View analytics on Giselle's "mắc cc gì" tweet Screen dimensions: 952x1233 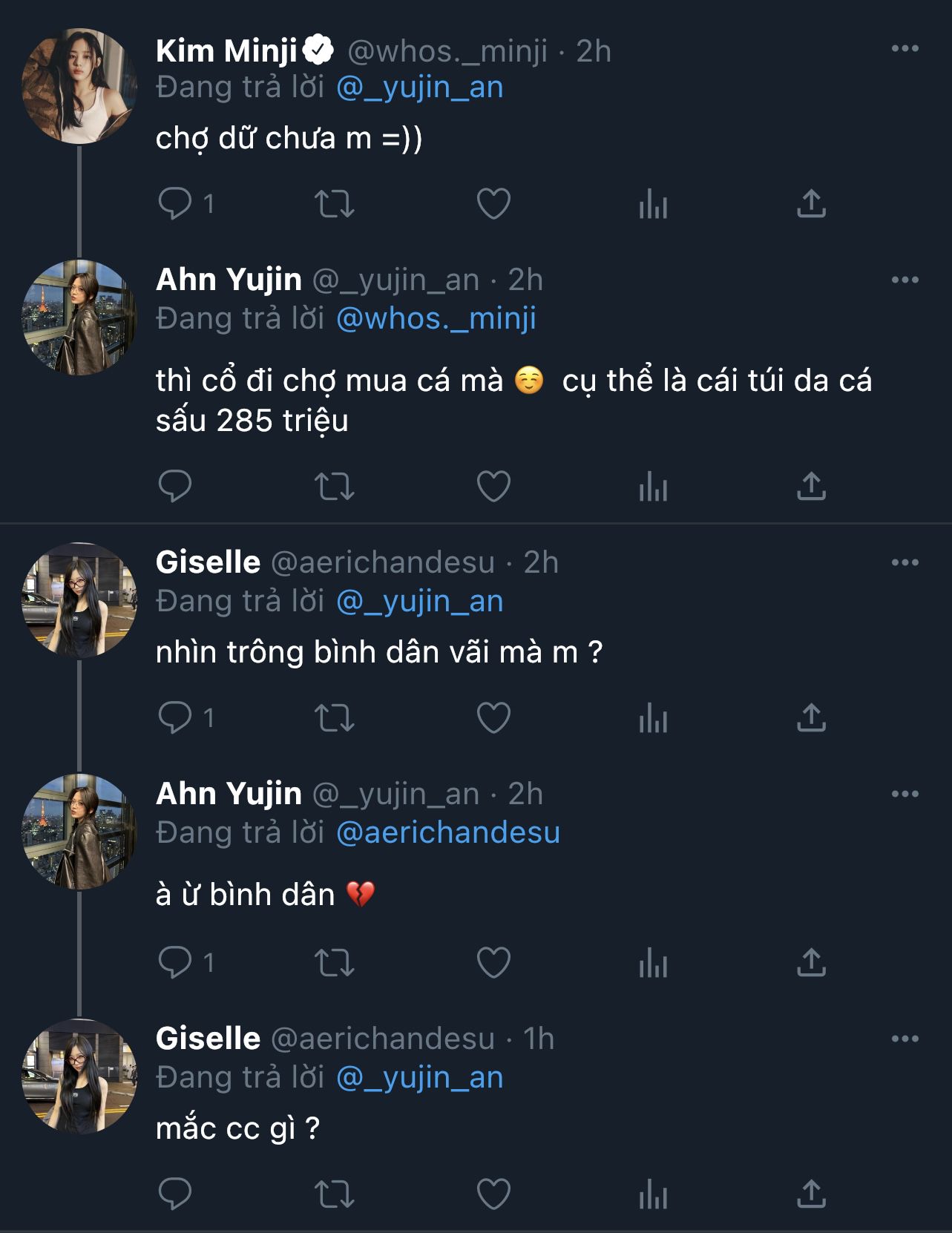point(653,1194)
